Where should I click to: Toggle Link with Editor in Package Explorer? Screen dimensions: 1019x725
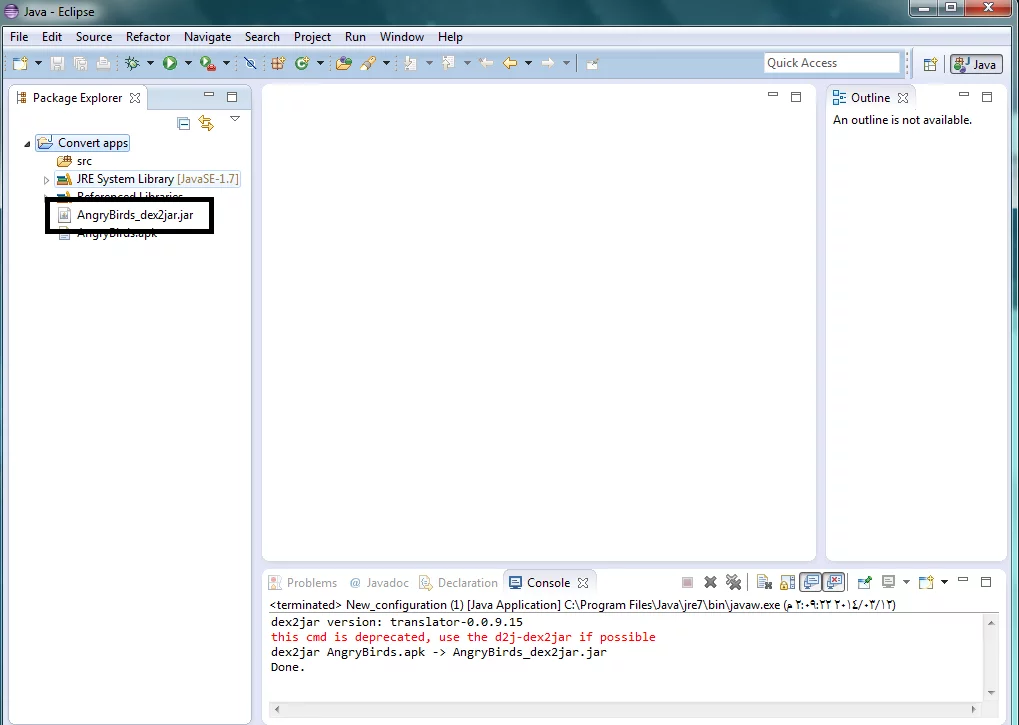point(206,123)
